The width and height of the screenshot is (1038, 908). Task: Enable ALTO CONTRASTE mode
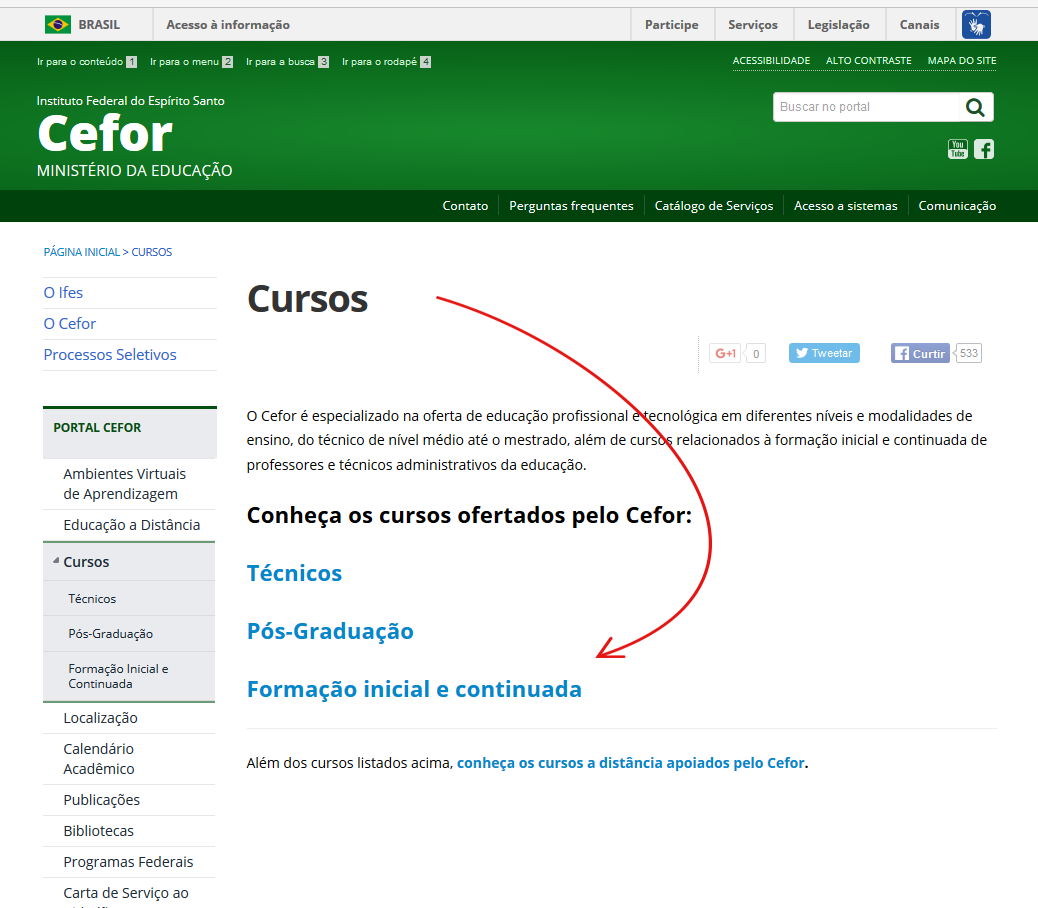click(x=869, y=60)
